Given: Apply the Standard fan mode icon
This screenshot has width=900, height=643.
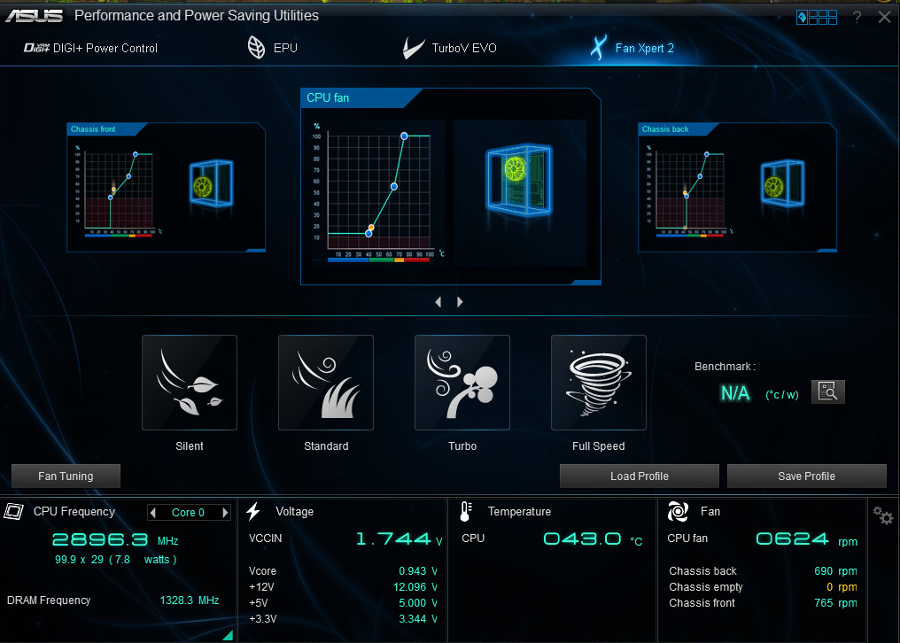Looking at the screenshot, I should click(326, 383).
